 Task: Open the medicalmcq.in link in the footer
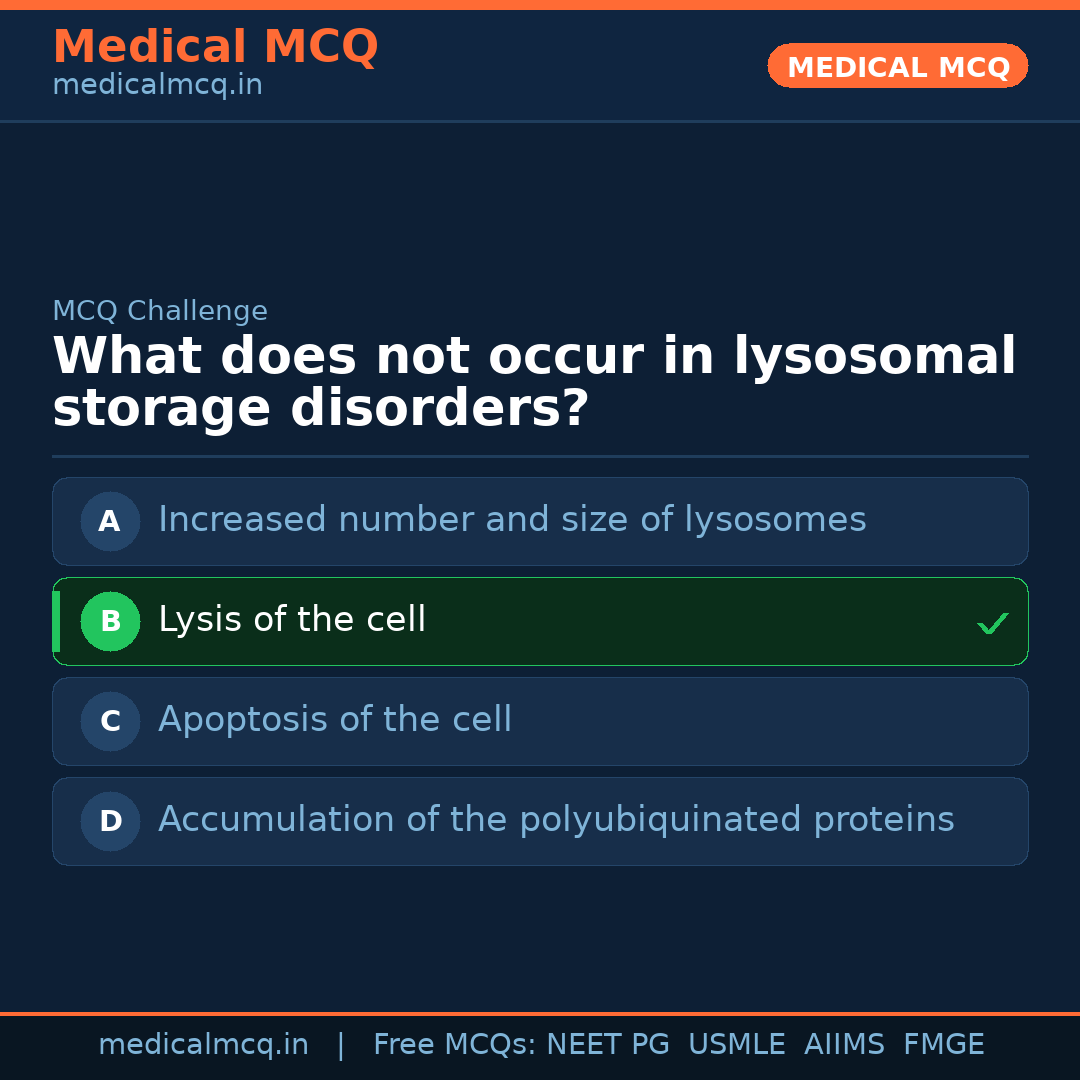pos(203,1045)
